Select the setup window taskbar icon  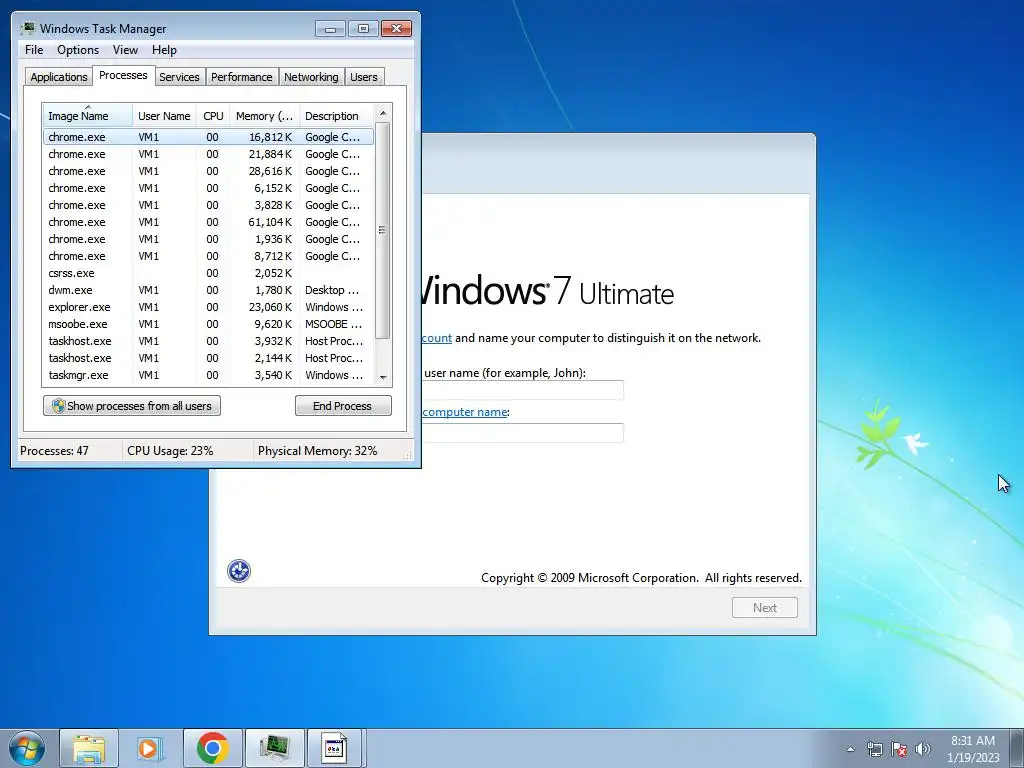pyautogui.click(x=335, y=748)
